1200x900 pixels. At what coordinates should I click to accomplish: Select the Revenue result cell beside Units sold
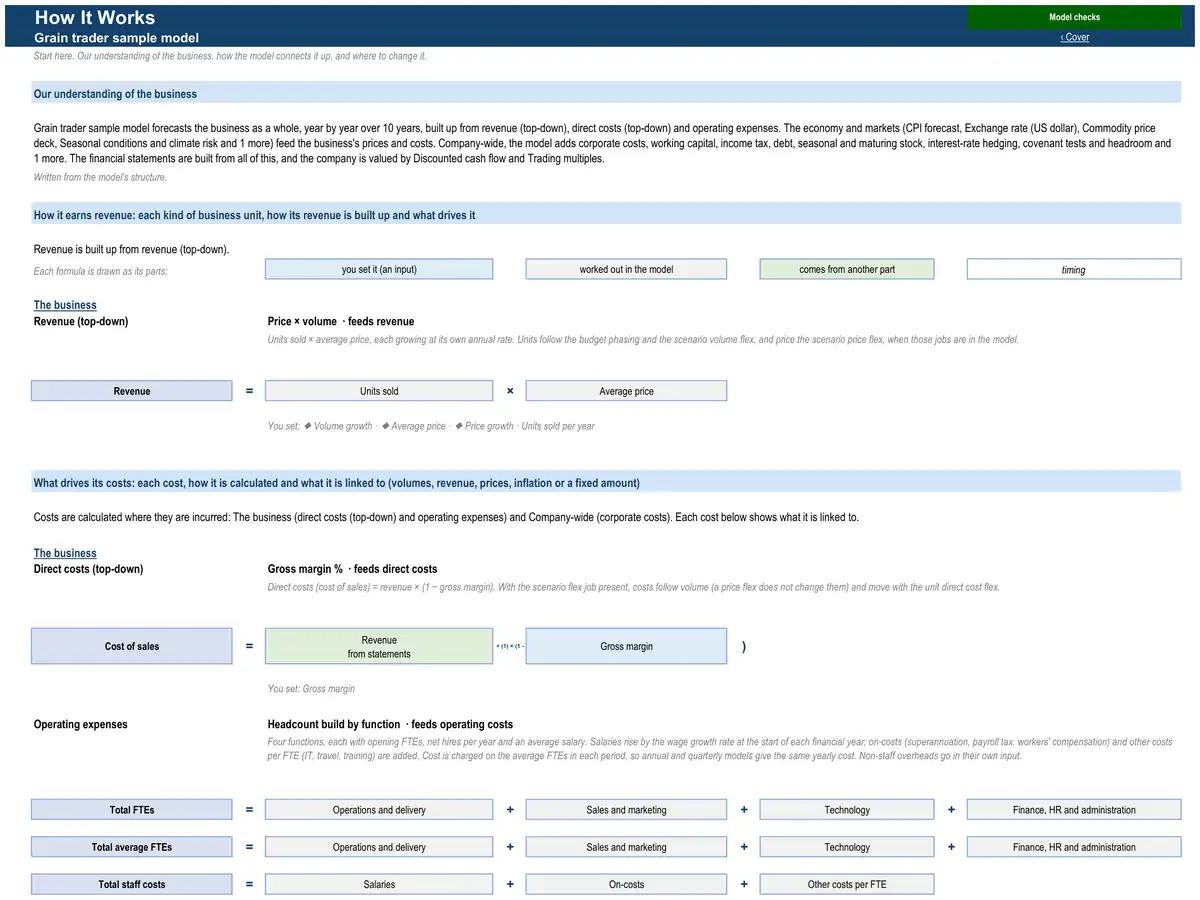[131, 391]
